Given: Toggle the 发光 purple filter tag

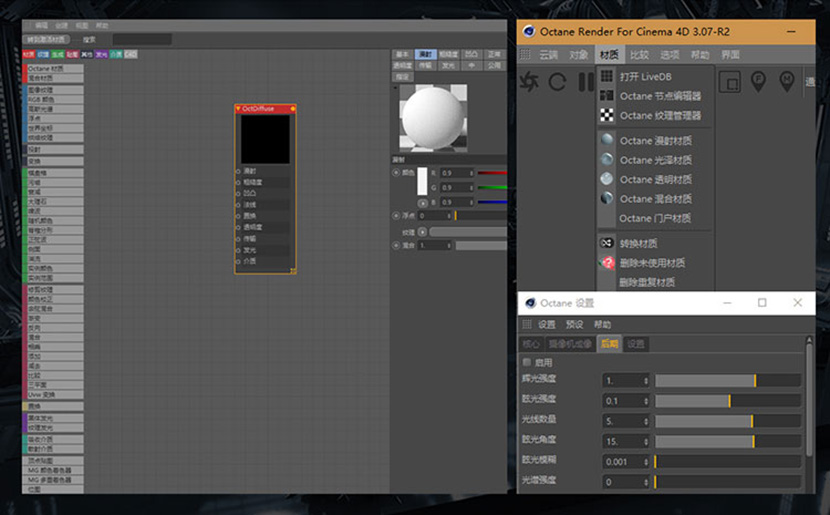Looking at the screenshot, I should pyautogui.click(x=101, y=54).
